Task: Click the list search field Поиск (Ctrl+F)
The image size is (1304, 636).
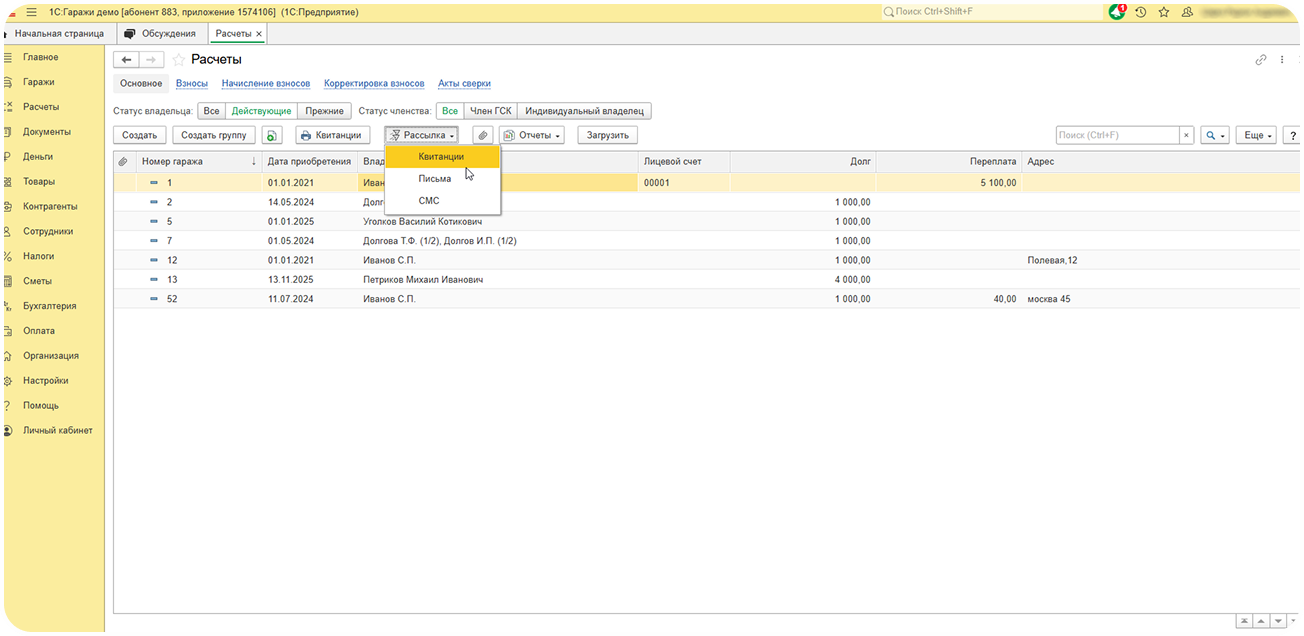Action: click(x=1117, y=135)
